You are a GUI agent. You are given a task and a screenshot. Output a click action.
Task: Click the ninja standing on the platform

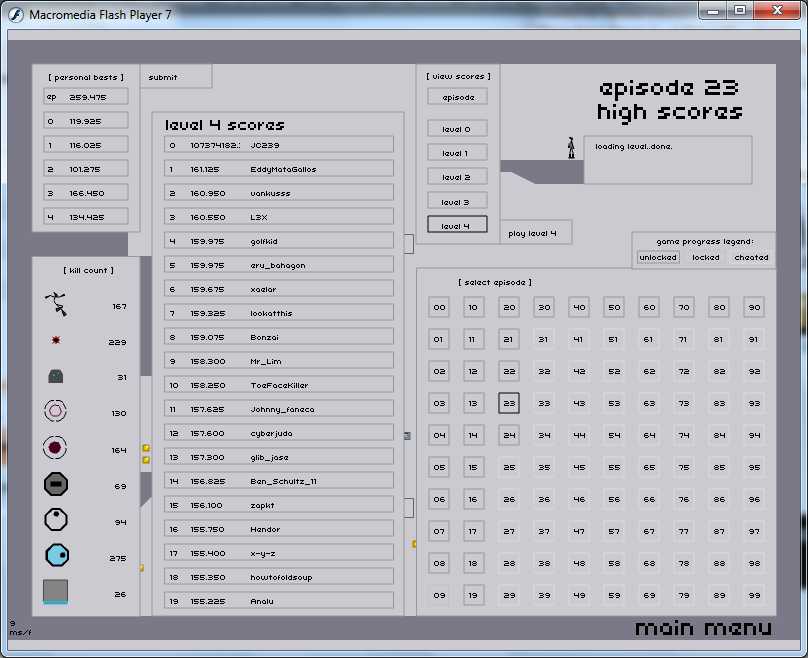click(x=572, y=148)
